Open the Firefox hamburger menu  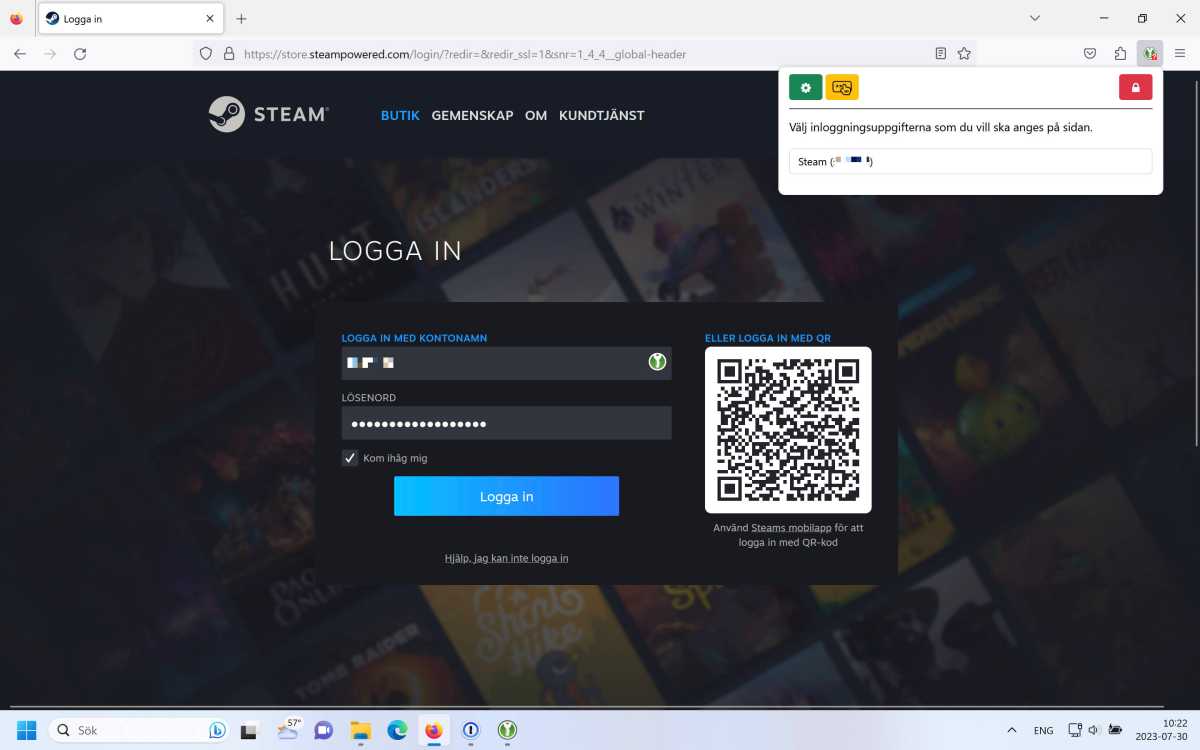tap(1180, 53)
